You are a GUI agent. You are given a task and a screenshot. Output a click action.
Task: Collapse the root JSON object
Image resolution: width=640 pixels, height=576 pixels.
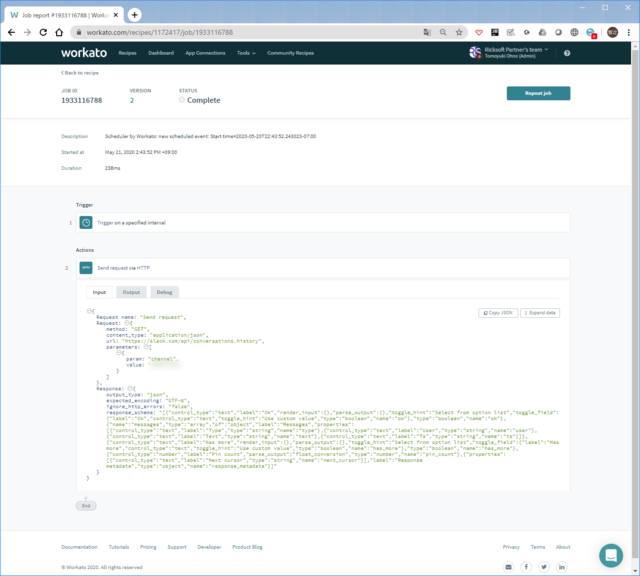tap(89, 311)
